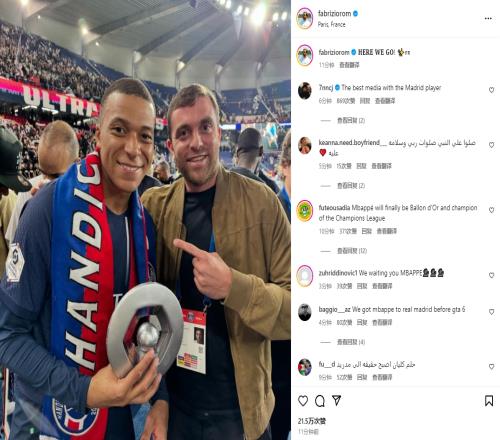500x440 pixels.
Task: Share the post using the paper plane icon
Action: (337, 400)
